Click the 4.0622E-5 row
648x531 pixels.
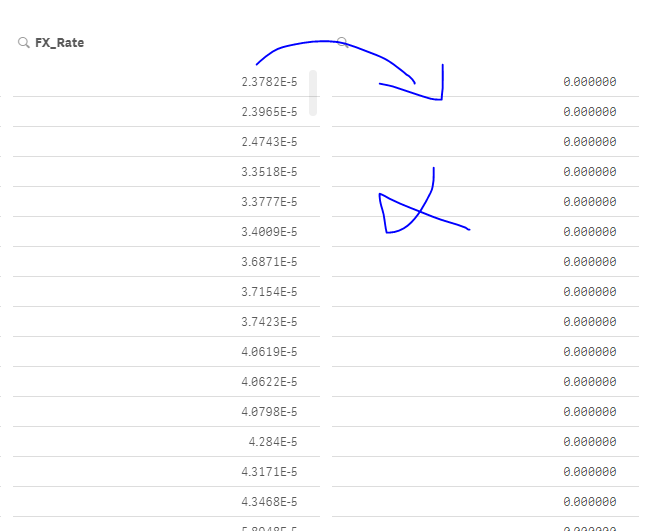(x=269, y=382)
